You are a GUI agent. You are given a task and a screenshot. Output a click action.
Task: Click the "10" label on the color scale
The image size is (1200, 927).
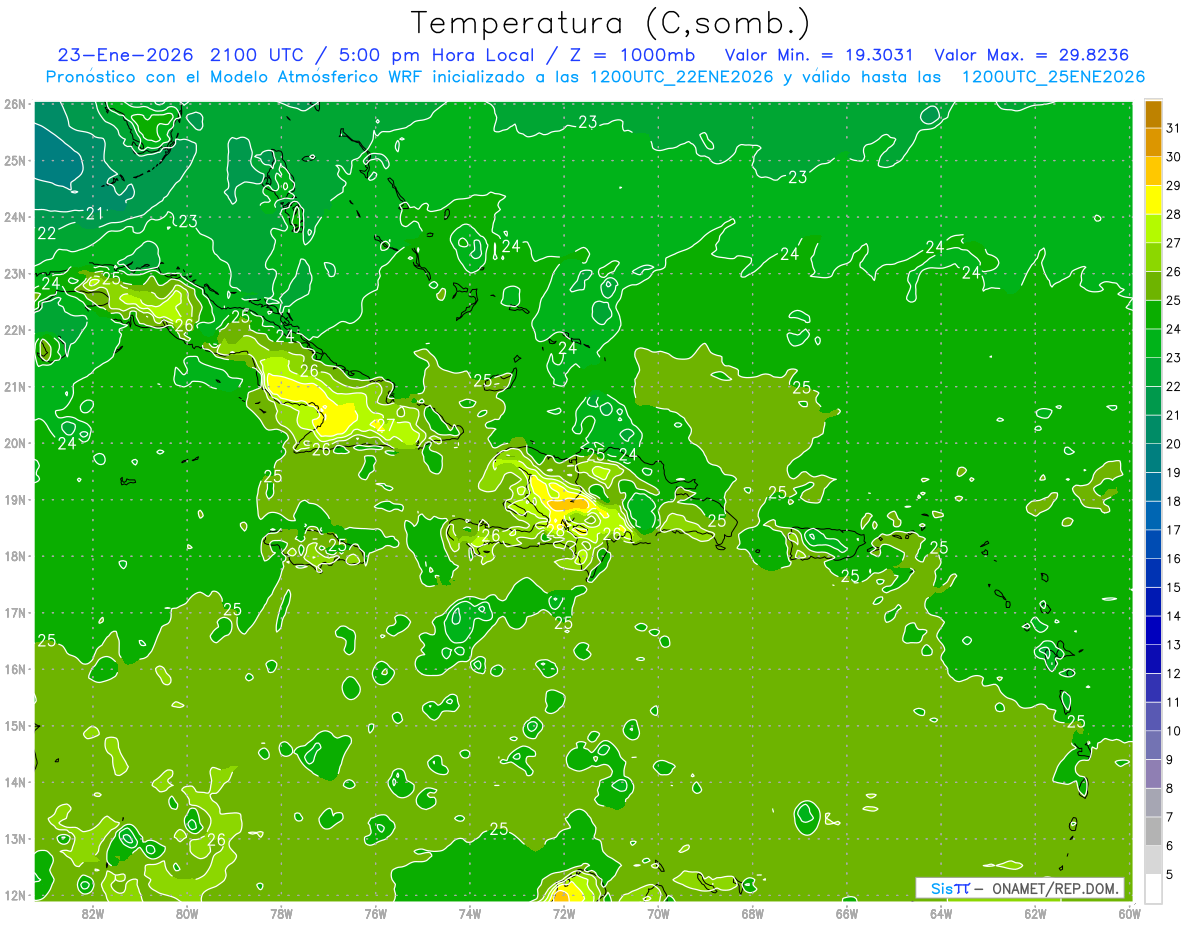pyautogui.click(x=1173, y=731)
